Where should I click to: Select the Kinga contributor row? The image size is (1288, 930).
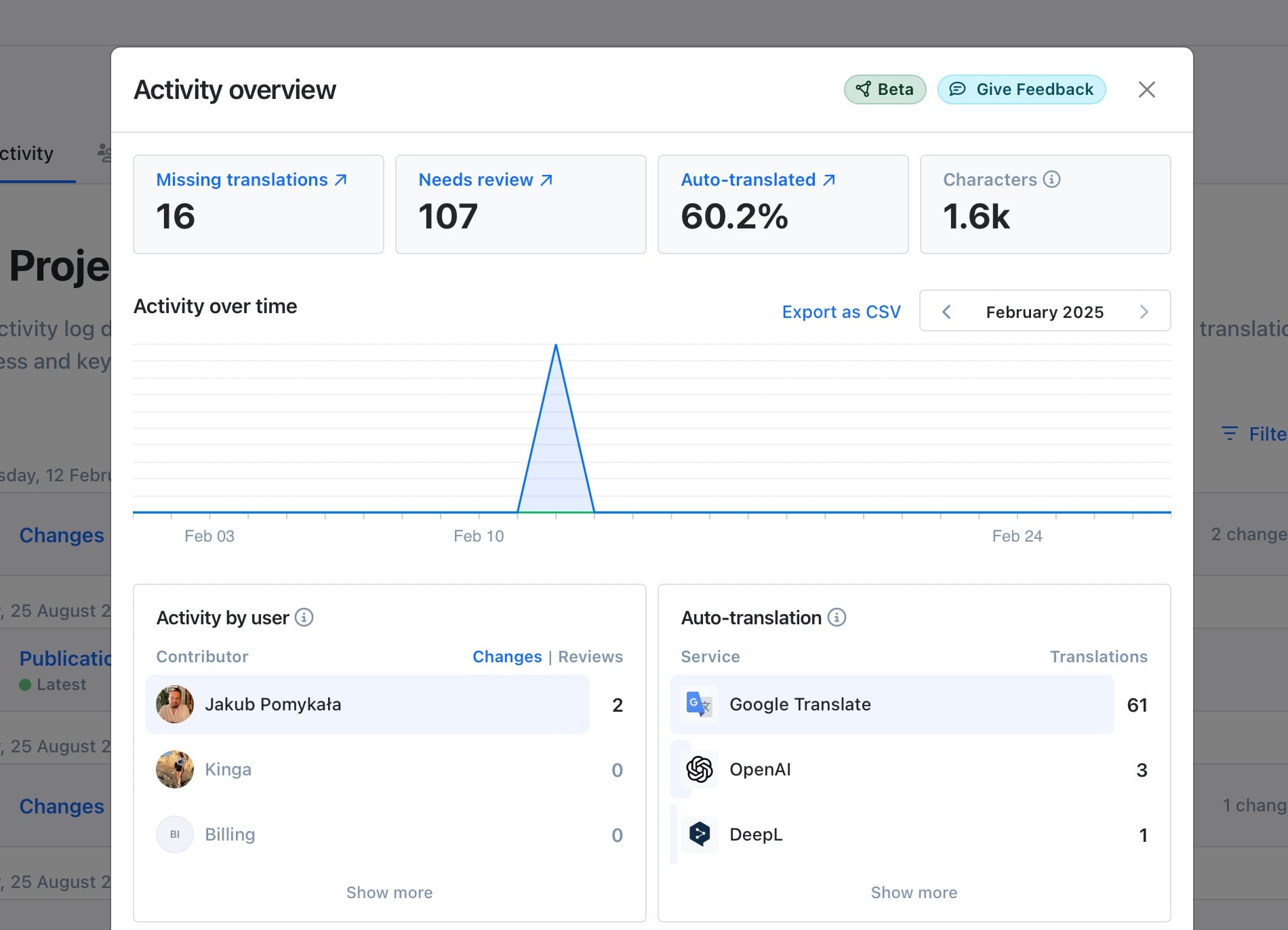(389, 769)
